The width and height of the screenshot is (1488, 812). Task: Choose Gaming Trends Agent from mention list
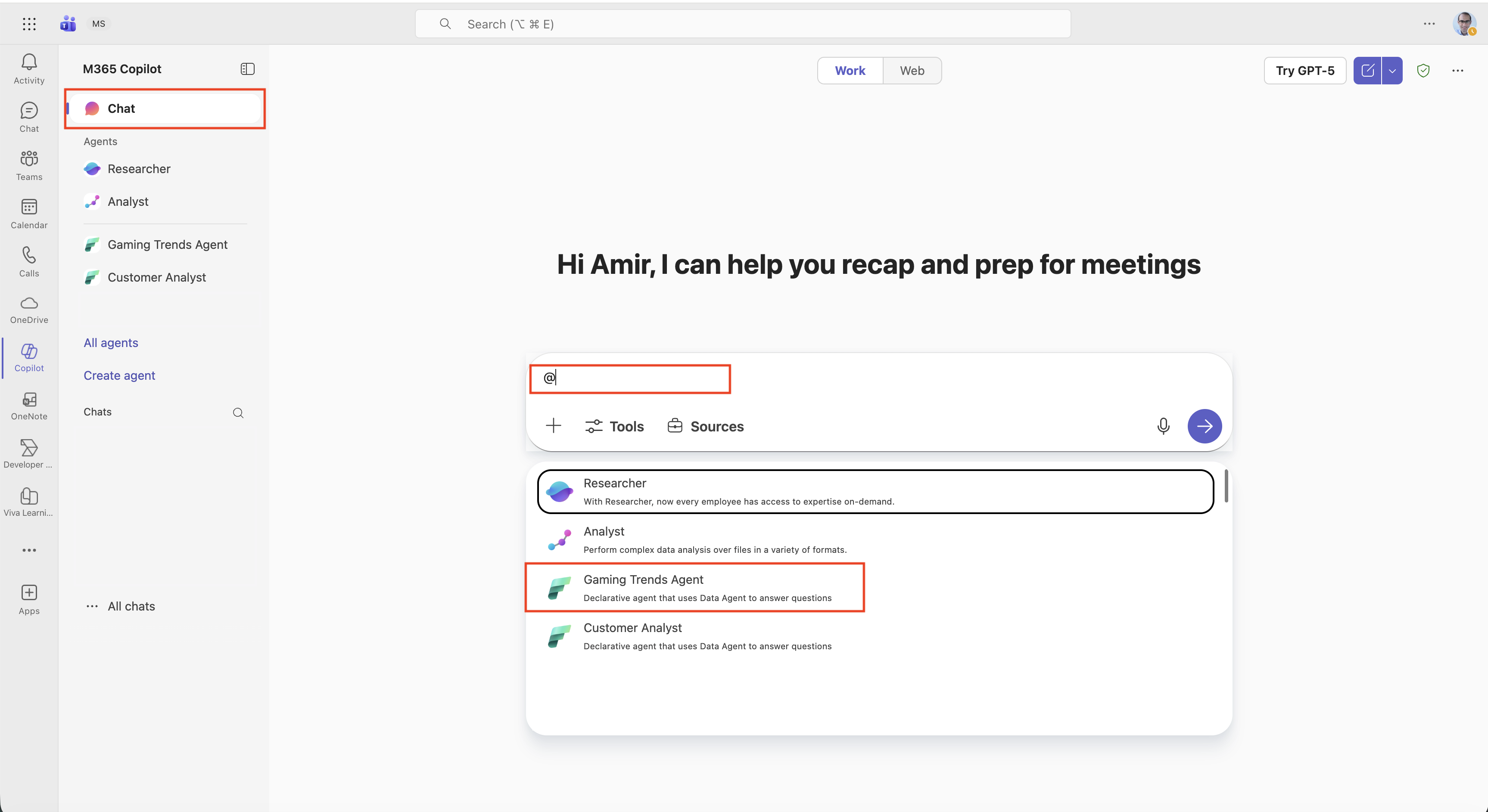[x=875, y=588]
